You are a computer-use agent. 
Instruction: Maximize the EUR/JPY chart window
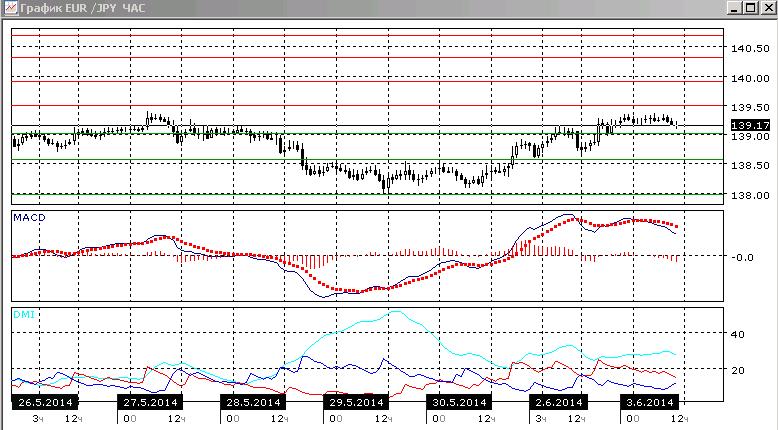(751, 8)
